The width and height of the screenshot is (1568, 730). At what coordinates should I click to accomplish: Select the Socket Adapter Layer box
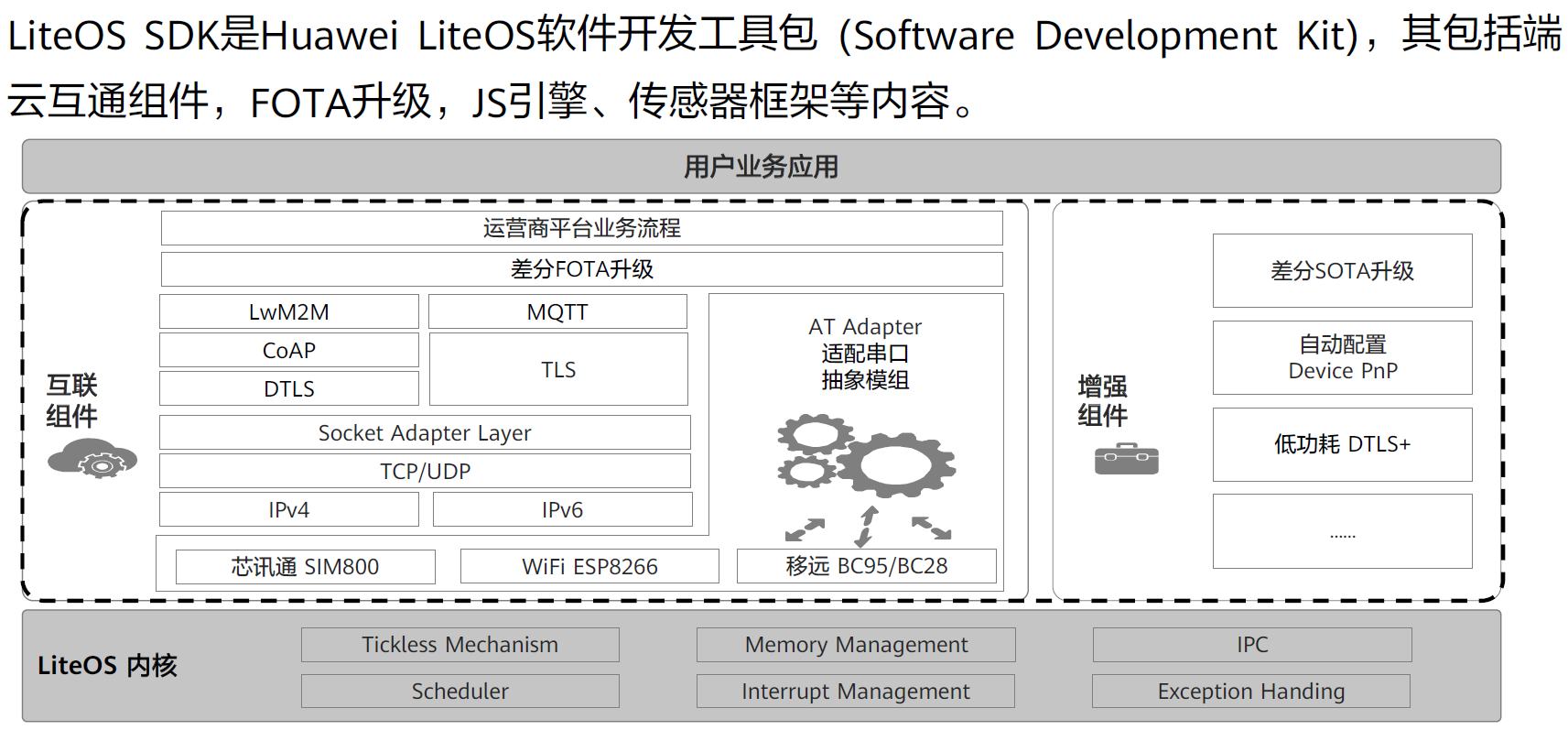pos(425,432)
